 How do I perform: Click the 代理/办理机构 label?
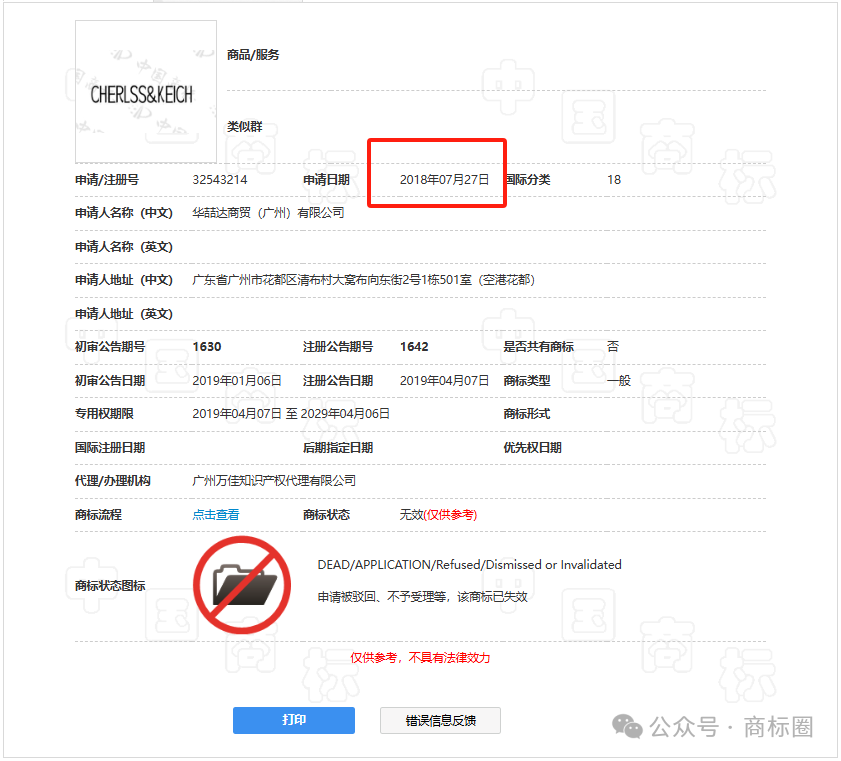(x=113, y=481)
